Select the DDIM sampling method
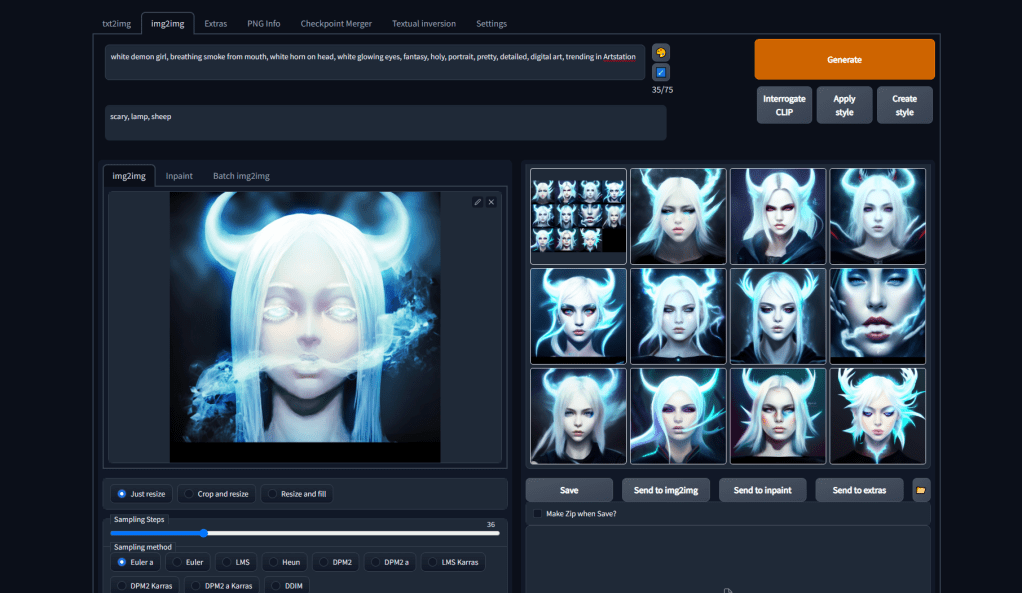The height and width of the screenshot is (593, 1022). click(287, 585)
